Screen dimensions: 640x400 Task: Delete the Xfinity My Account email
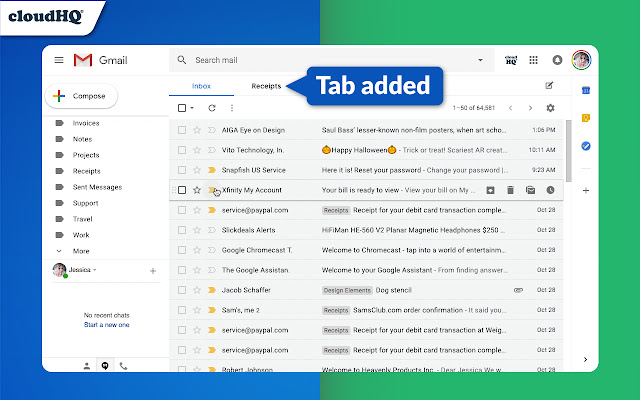click(510, 190)
